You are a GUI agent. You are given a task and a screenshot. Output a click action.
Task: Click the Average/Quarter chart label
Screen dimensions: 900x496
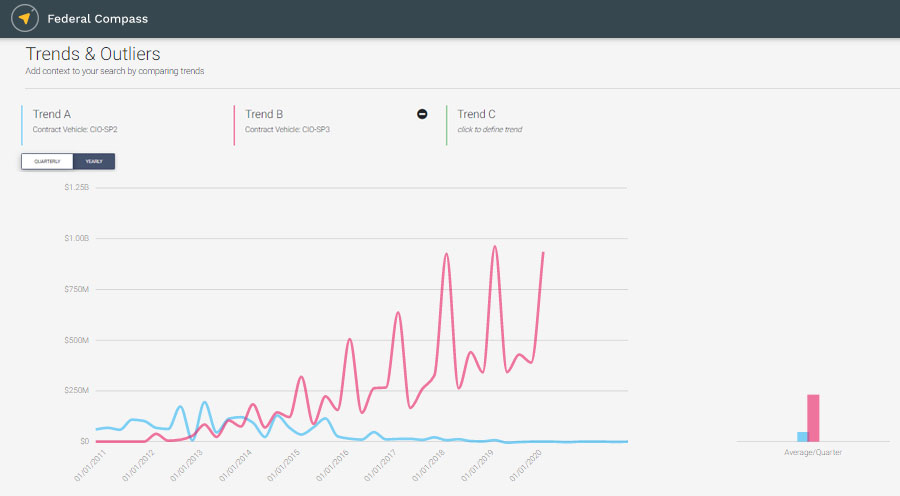click(812, 453)
